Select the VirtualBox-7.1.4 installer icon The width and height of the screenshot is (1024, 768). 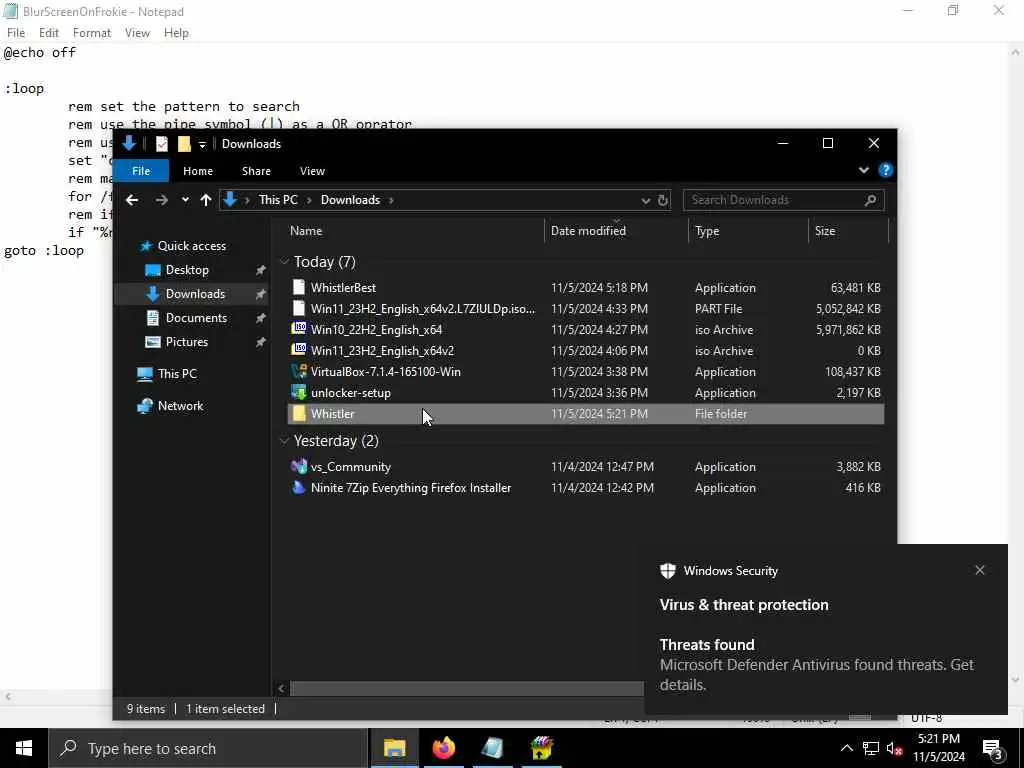(299, 371)
